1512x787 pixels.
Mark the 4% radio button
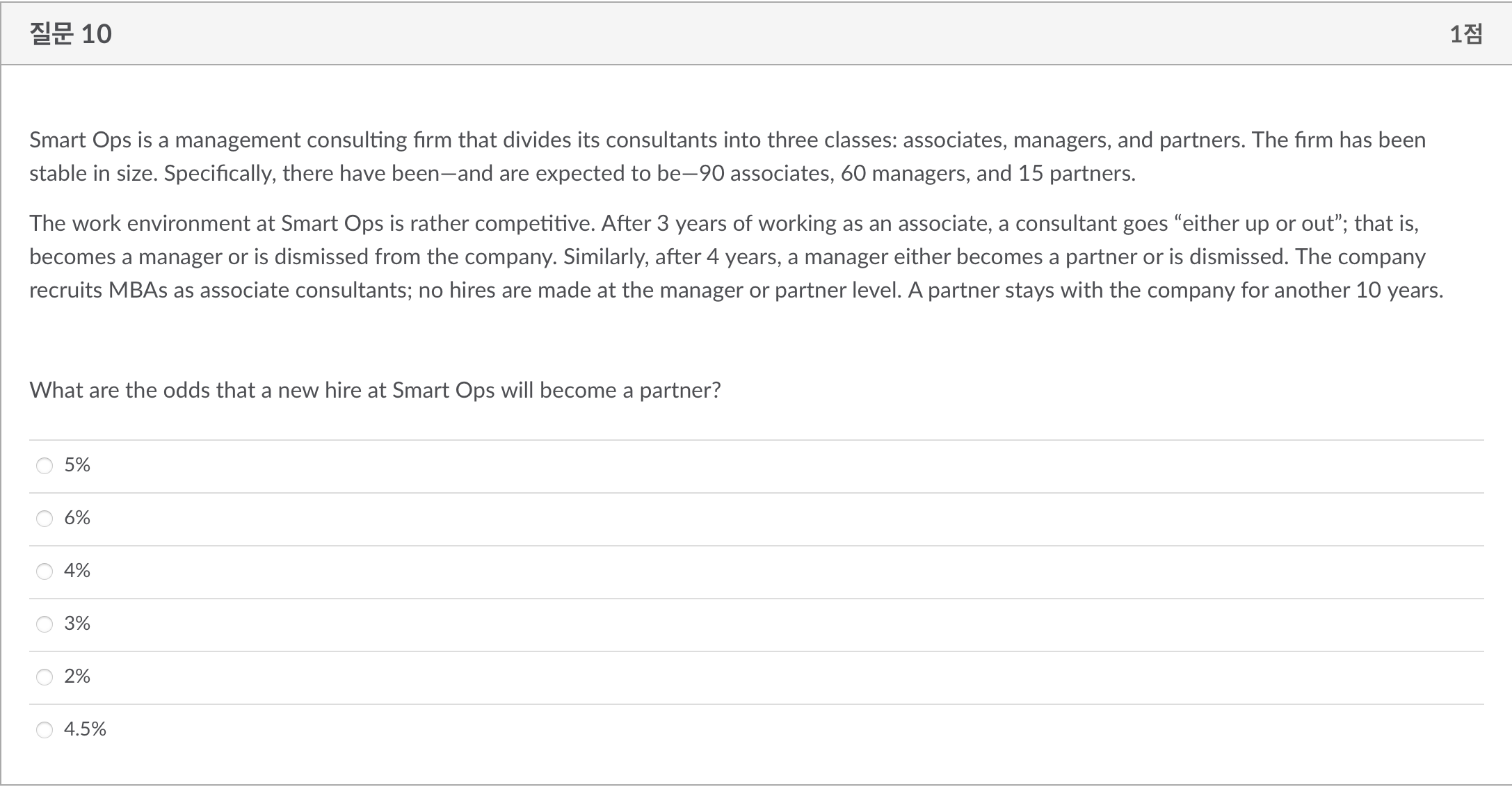coord(45,571)
